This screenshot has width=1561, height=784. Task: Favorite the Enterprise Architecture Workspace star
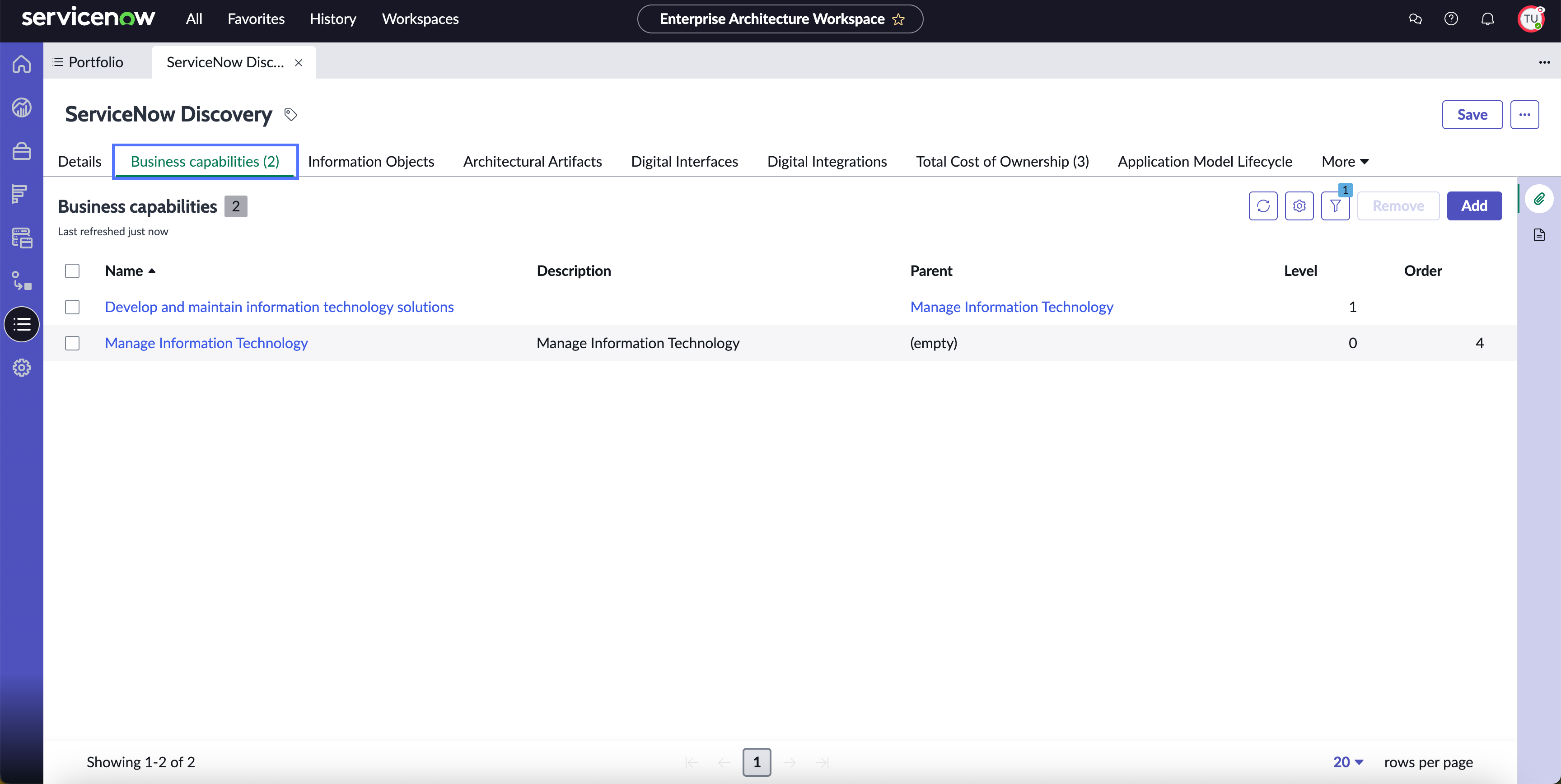tap(899, 19)
